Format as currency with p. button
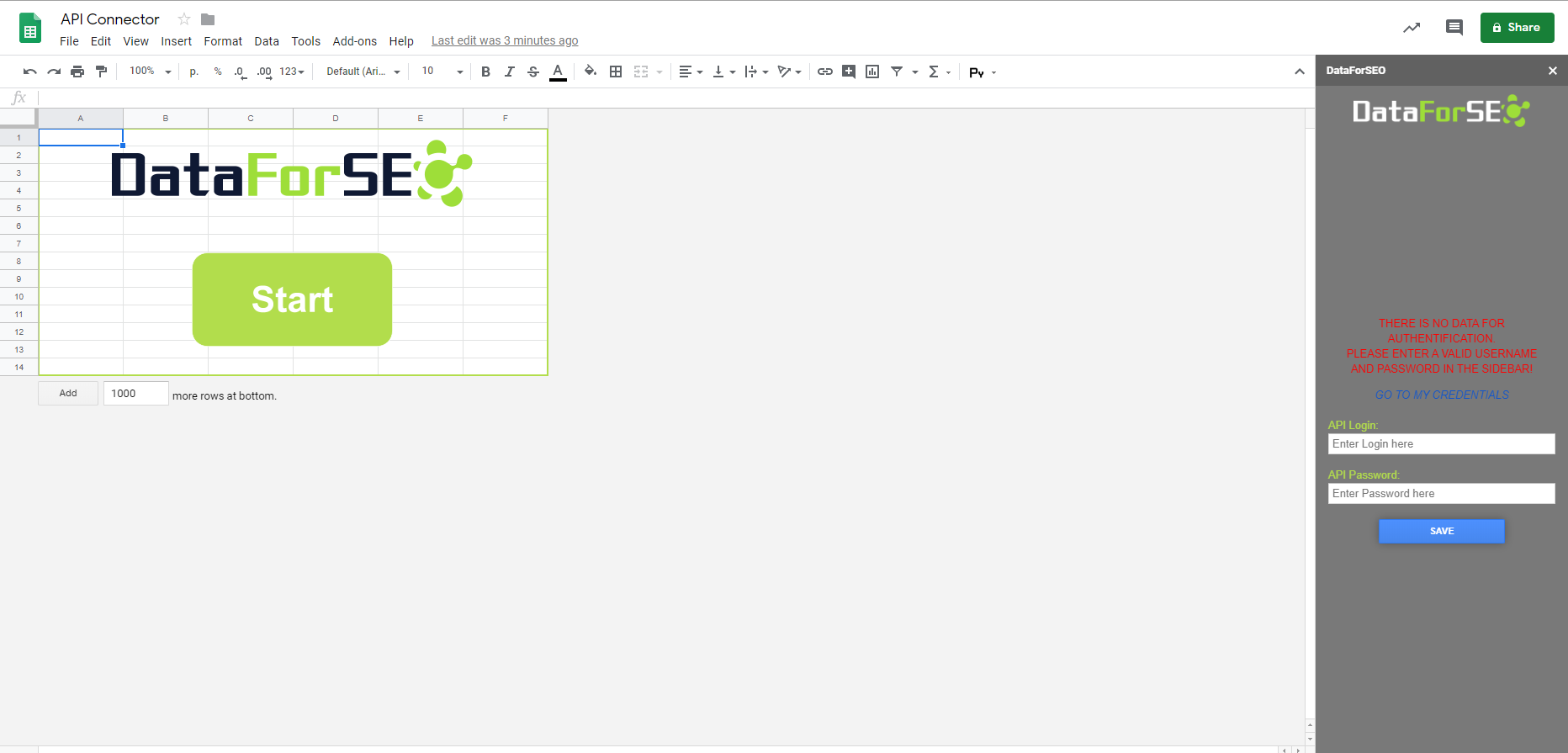 point(194,72)
